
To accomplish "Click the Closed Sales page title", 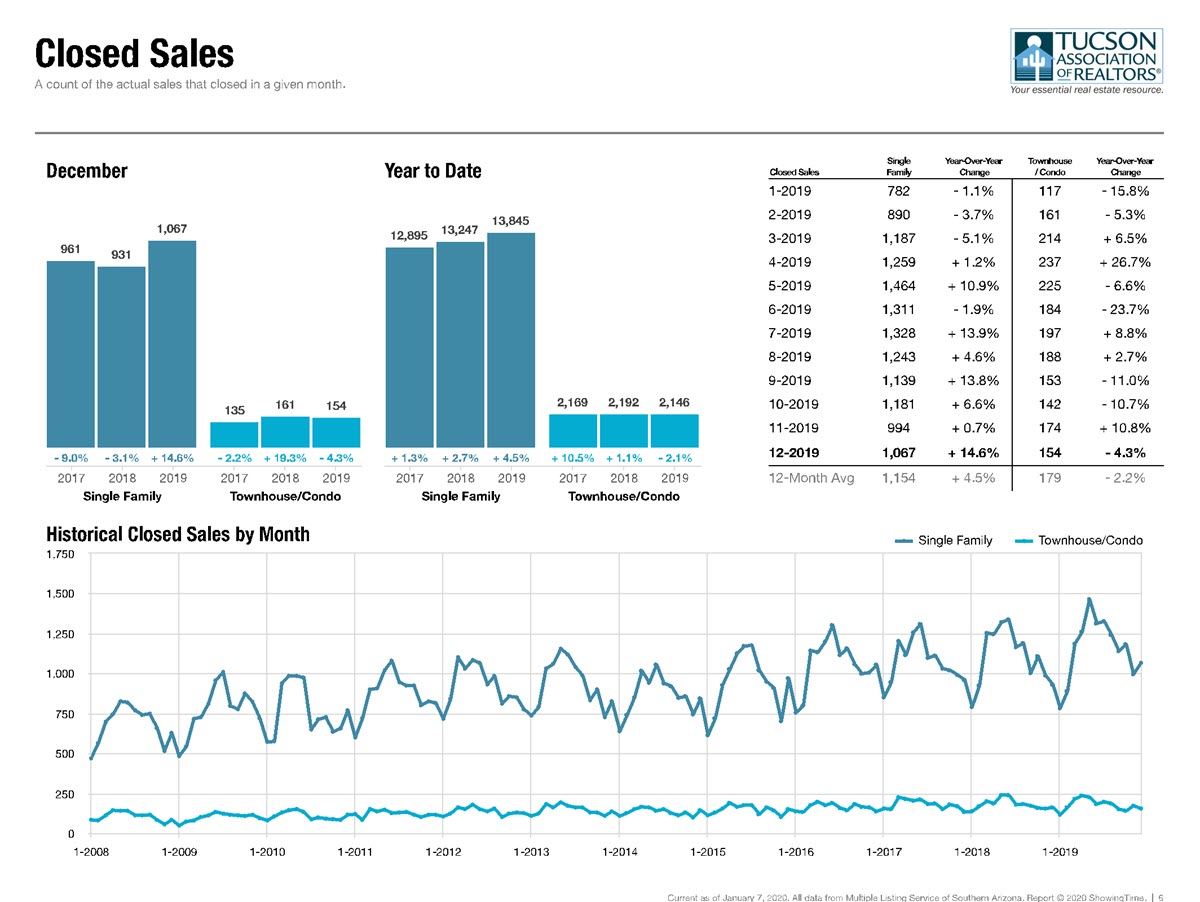I will click(x=135, y=53).
